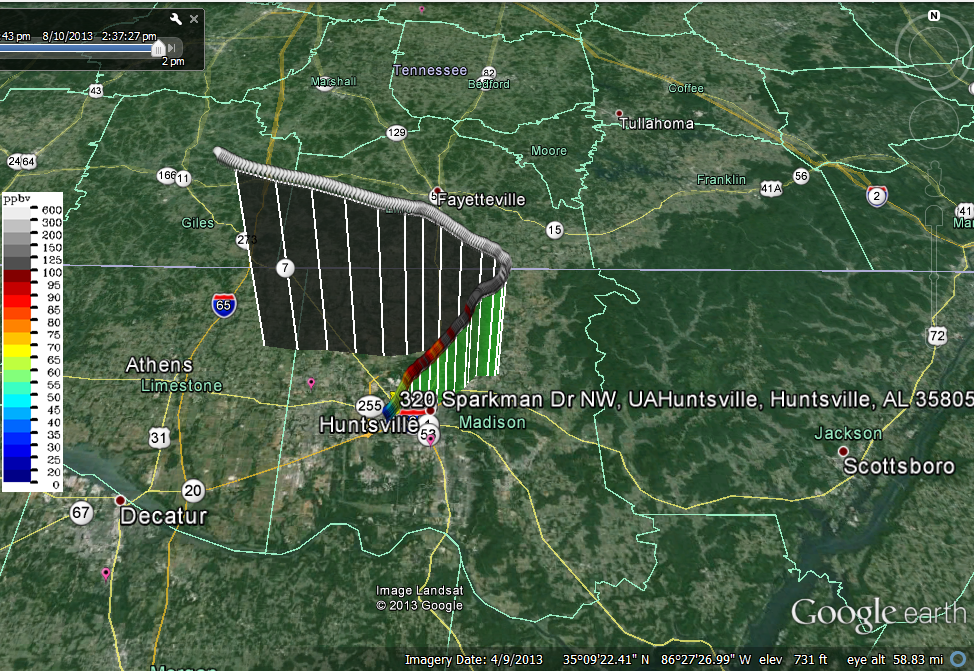Click the pink placemark west of Huntsville
This screenshot has width=974, height=671.
click(311, 383)
